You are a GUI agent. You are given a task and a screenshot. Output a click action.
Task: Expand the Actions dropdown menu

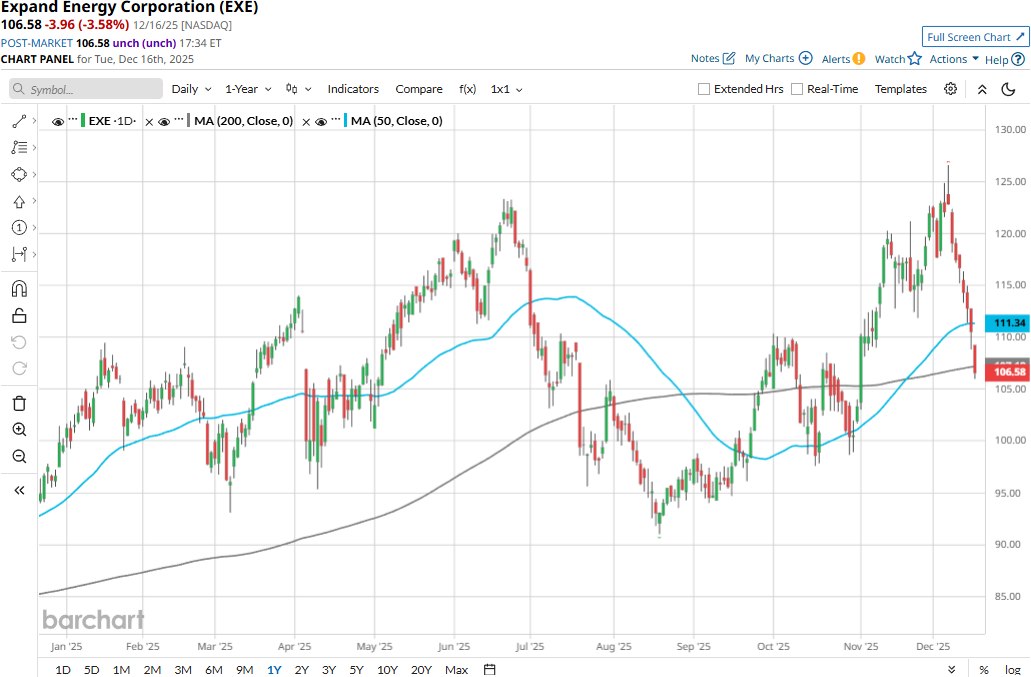tap(954, 59)
